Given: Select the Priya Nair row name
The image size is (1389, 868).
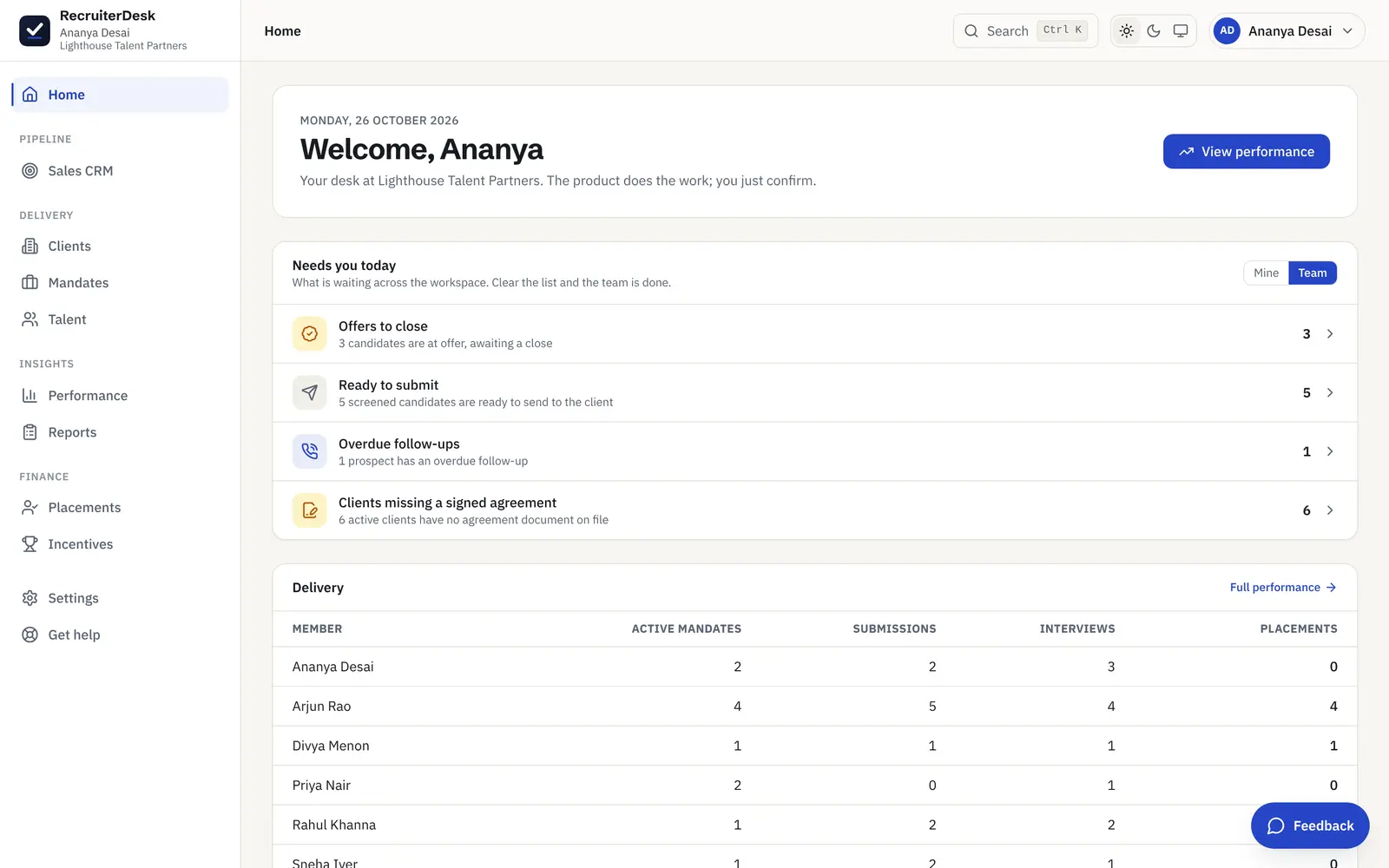Looking at the screenshot, I should click(321, 786).
